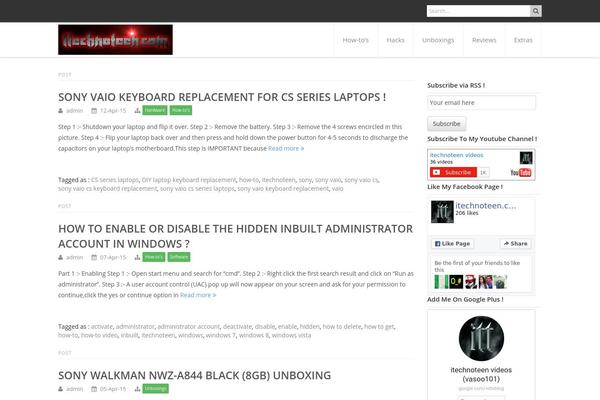Open the Unboxings menu item
This screenshot has height=400, width=600.
tap(438, 40)
